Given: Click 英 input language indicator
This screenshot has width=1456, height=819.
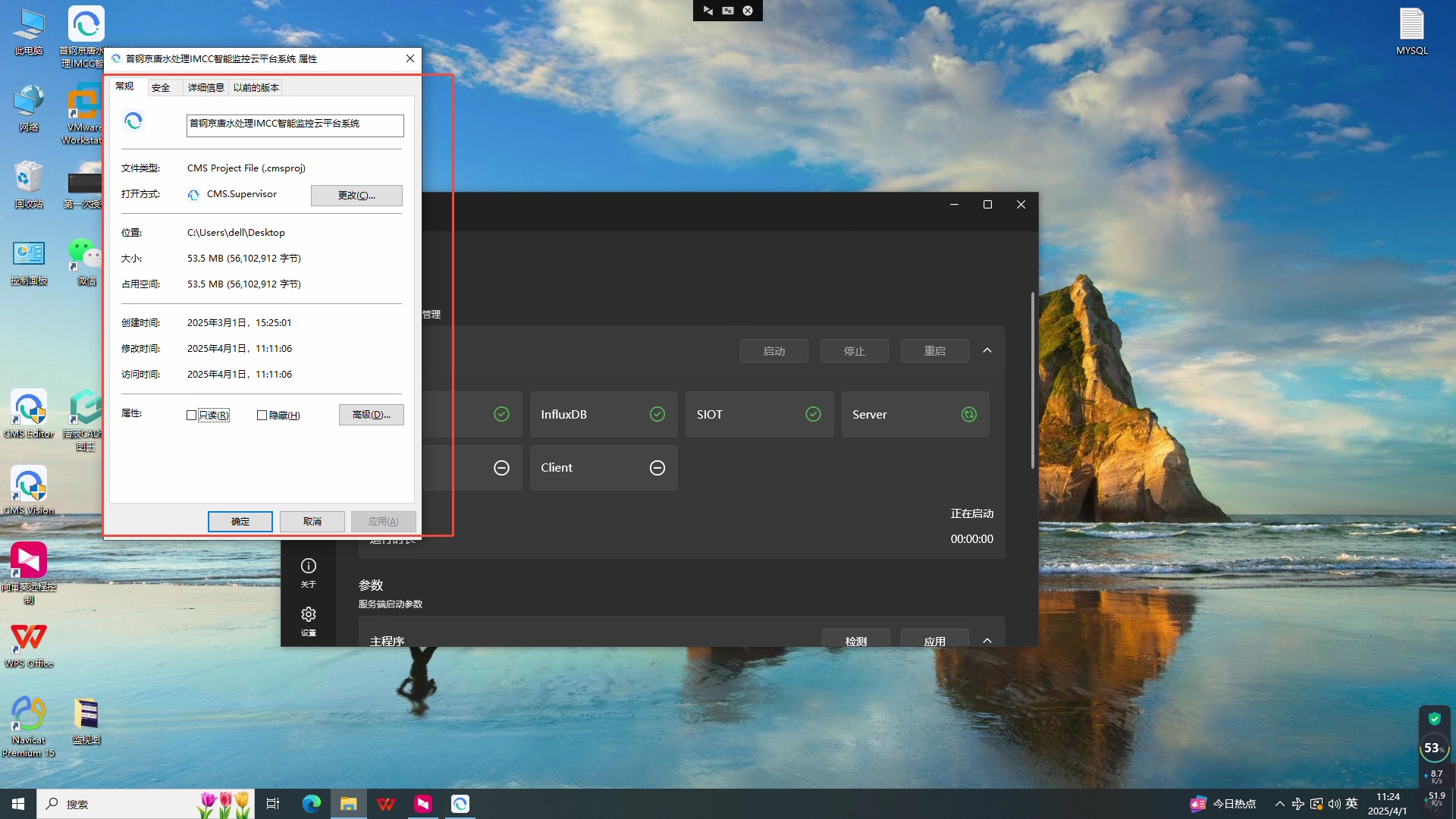Looking at the screenshot, I should (1351, 804).
